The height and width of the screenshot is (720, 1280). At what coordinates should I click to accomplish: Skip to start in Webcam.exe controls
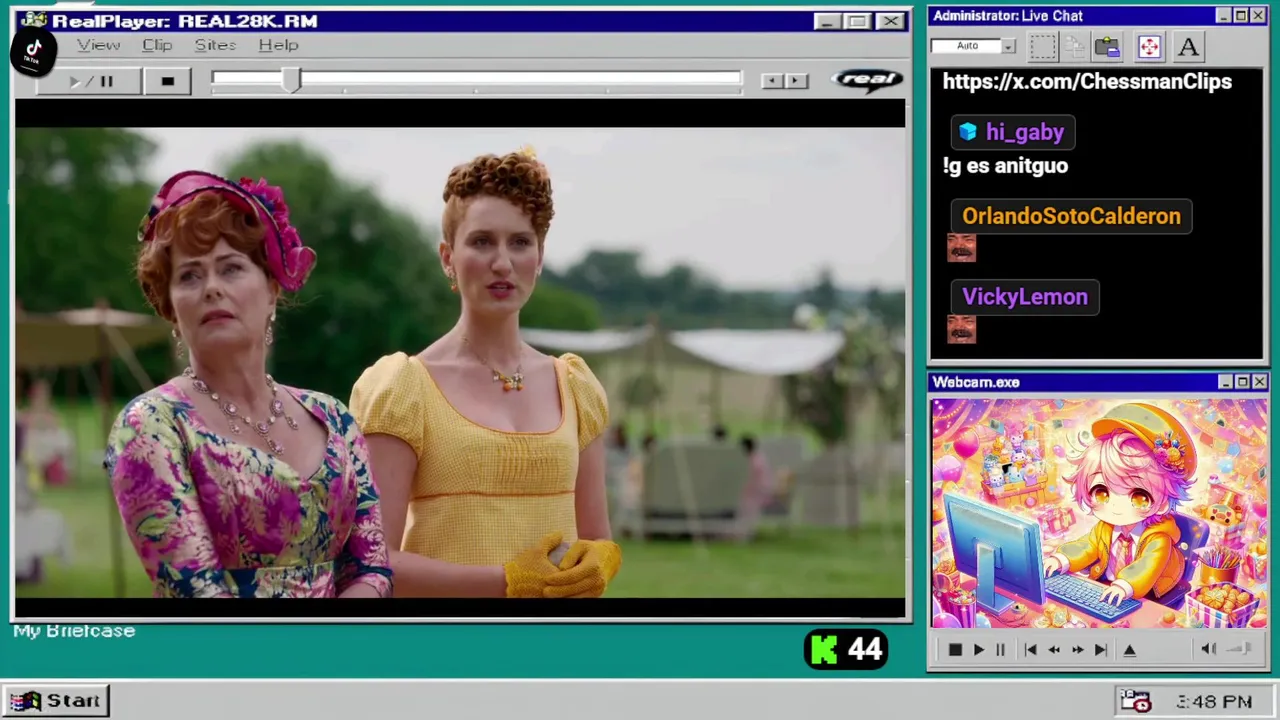(x=1030, y=650)
